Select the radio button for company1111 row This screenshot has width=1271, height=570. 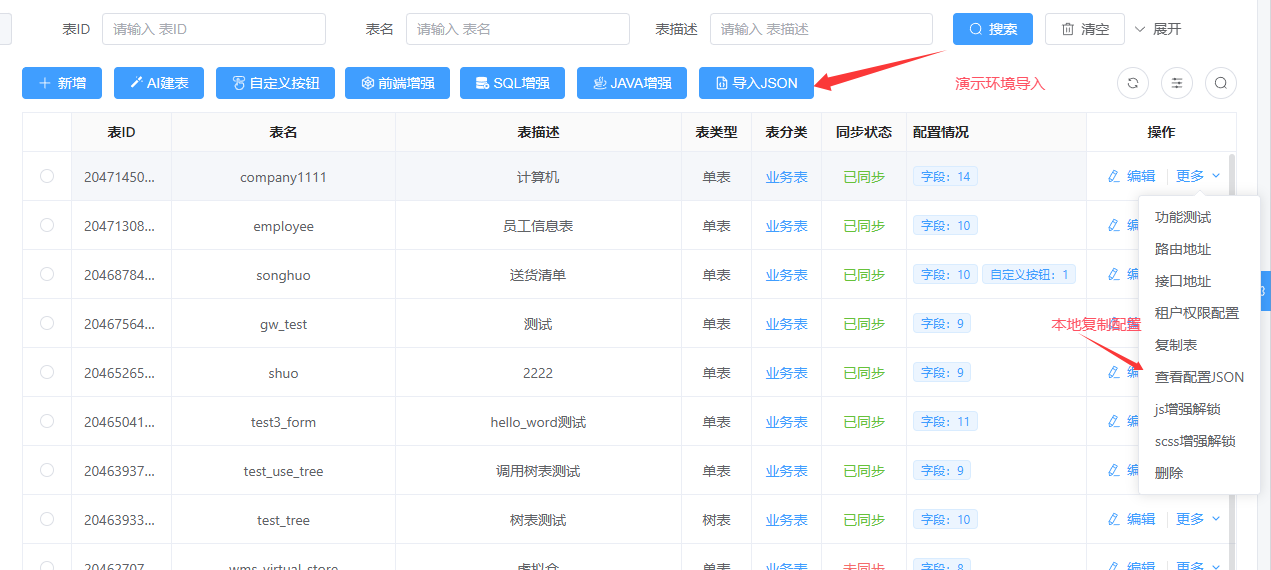[x=47, y=176]
